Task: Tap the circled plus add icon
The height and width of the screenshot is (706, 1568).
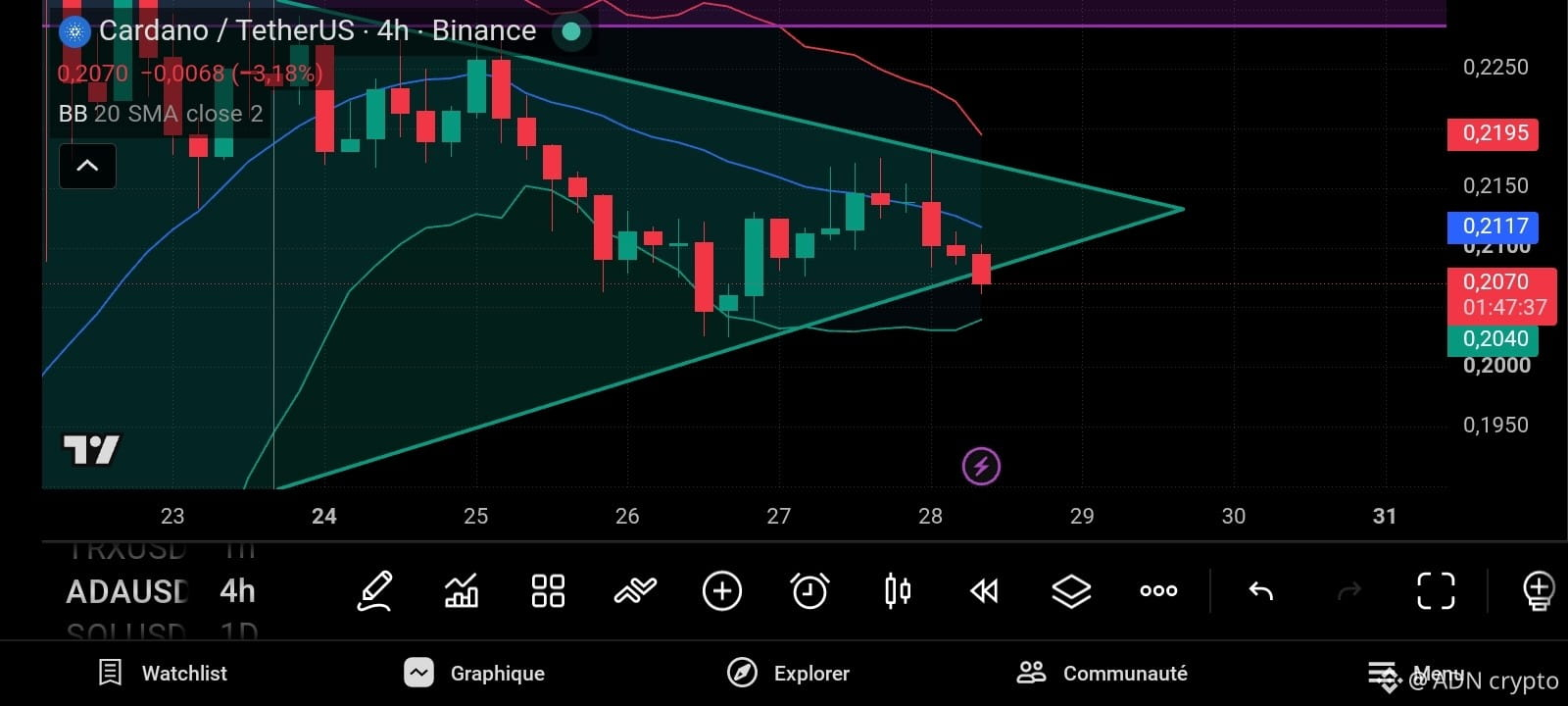Action: tap(722, 591)
